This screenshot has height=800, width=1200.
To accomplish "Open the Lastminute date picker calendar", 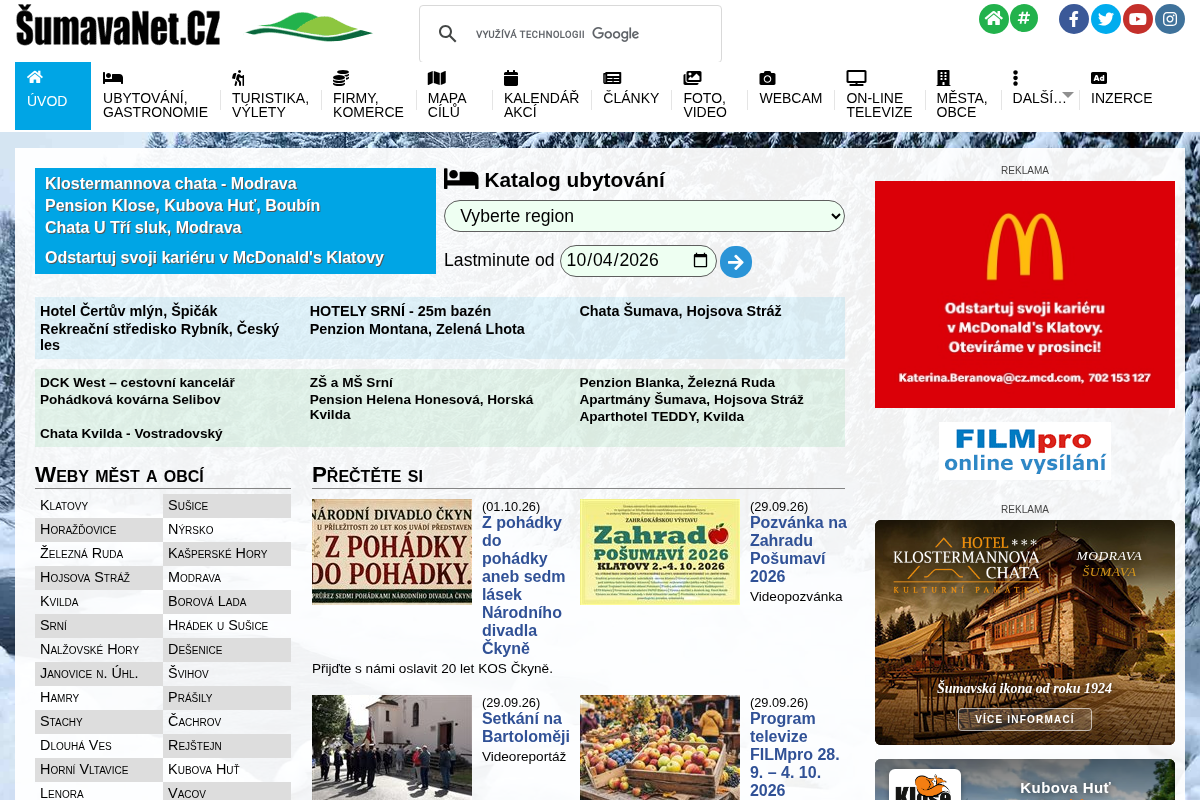I will point(700,261).
